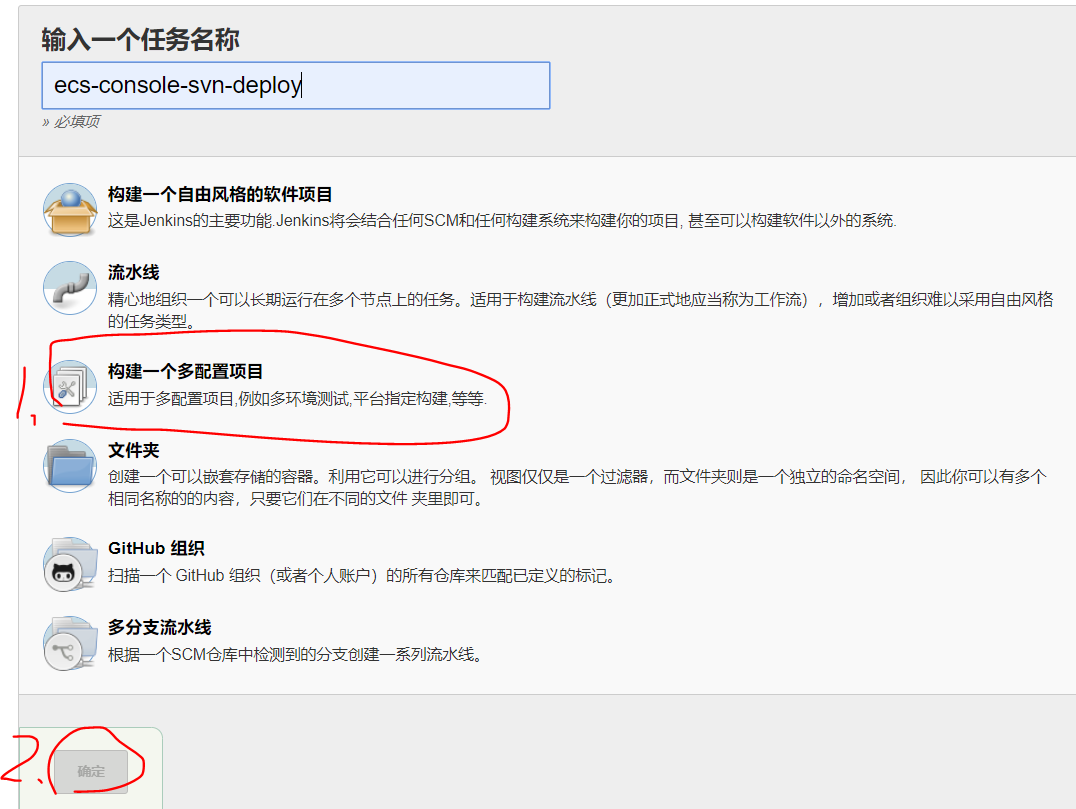Focus the task name input field
The width and height of the screenshot is (1076, 809).
[x=296, y=86]
